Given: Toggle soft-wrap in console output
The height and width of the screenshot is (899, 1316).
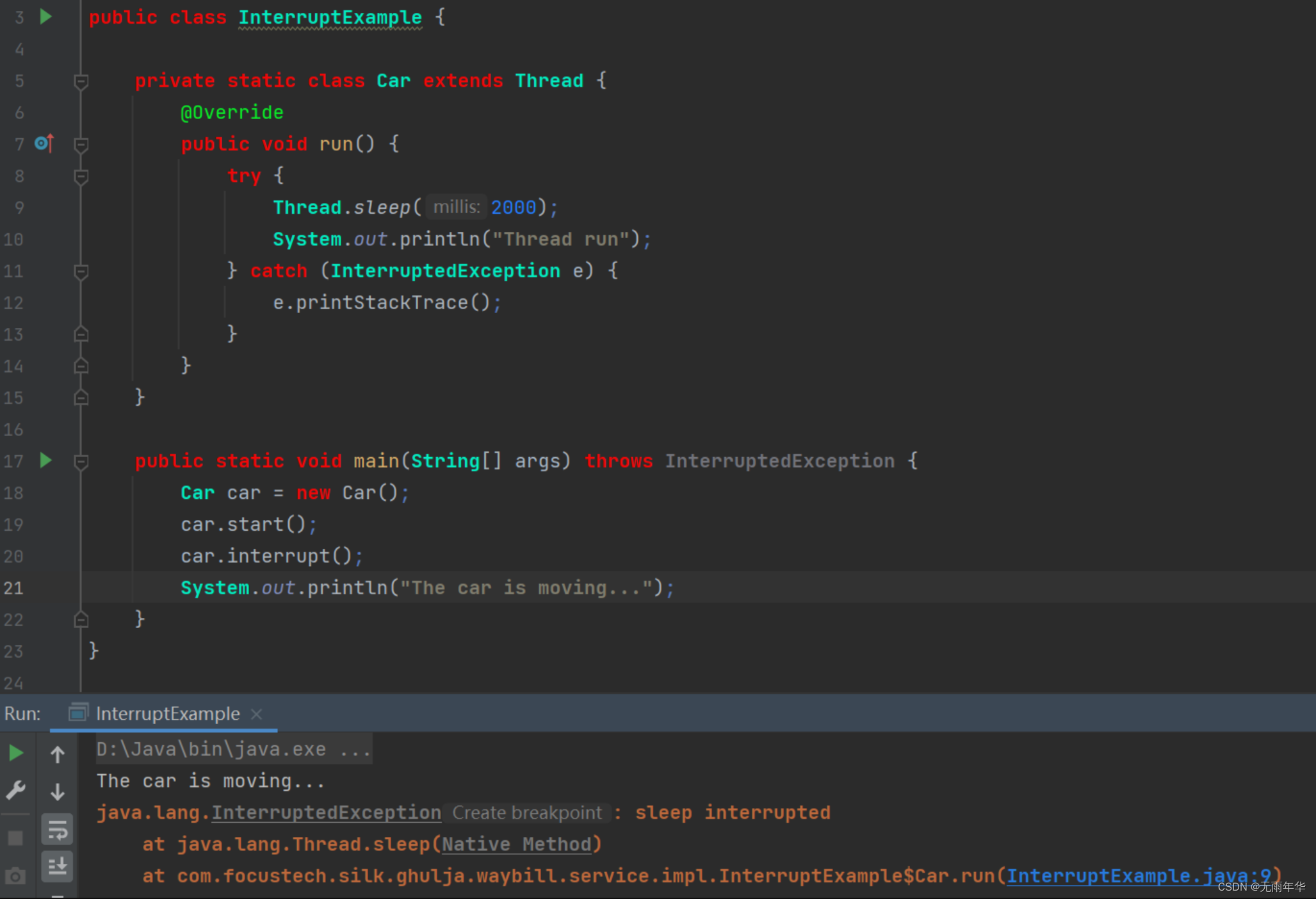Looking at the screenshot, I should click(58, 830).
